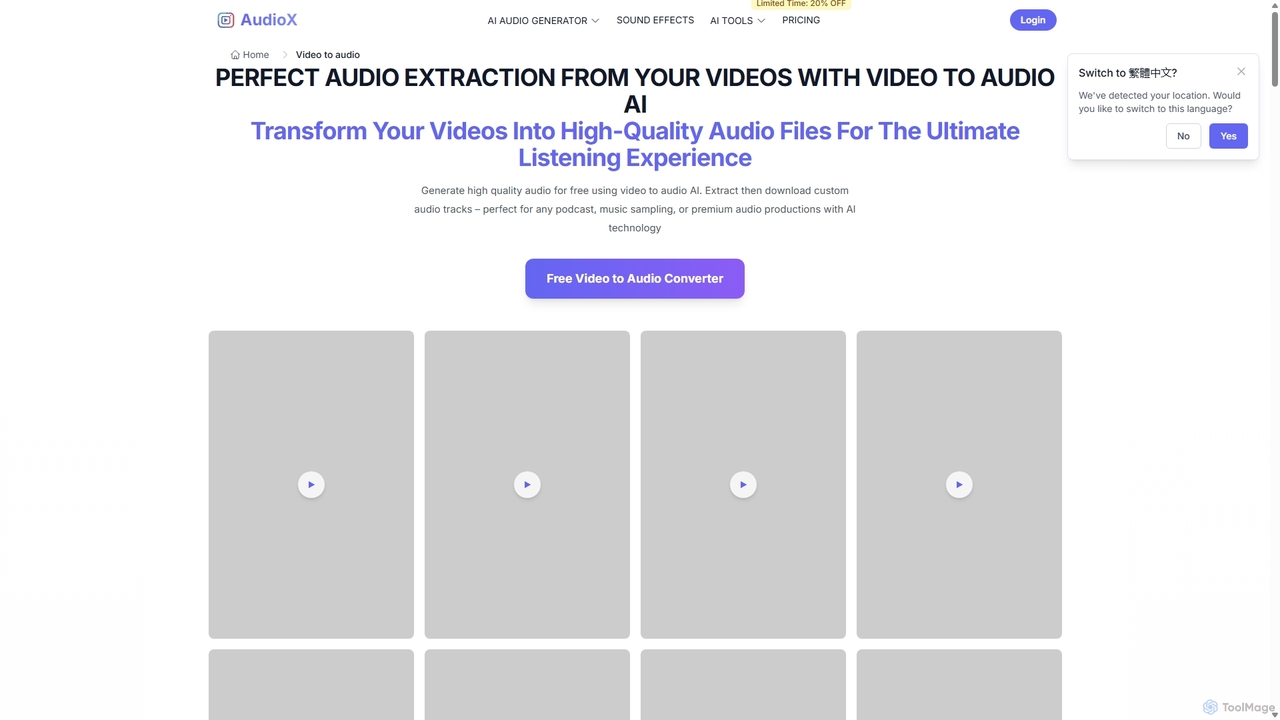Click the Limited Time 20% OFF badge
The height and width of the screenshot is (720, 1280).
click(801, 4)
